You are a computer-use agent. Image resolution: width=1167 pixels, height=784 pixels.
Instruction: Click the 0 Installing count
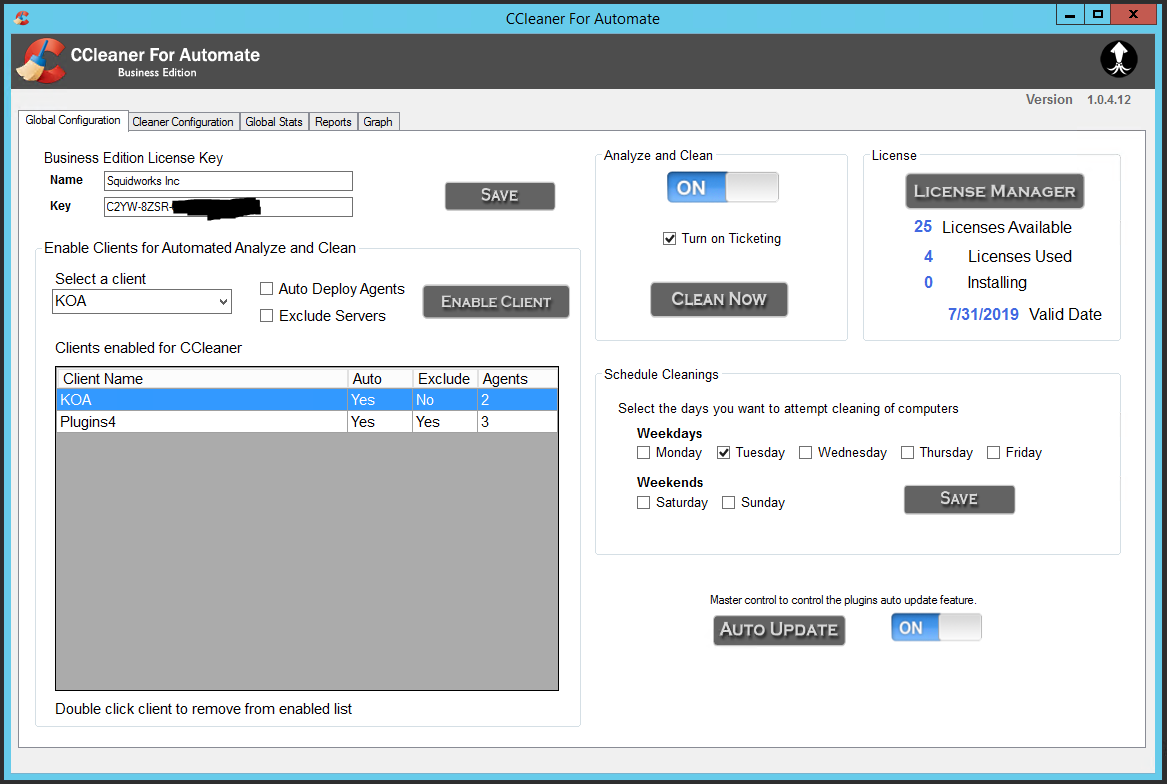point(928,282)
